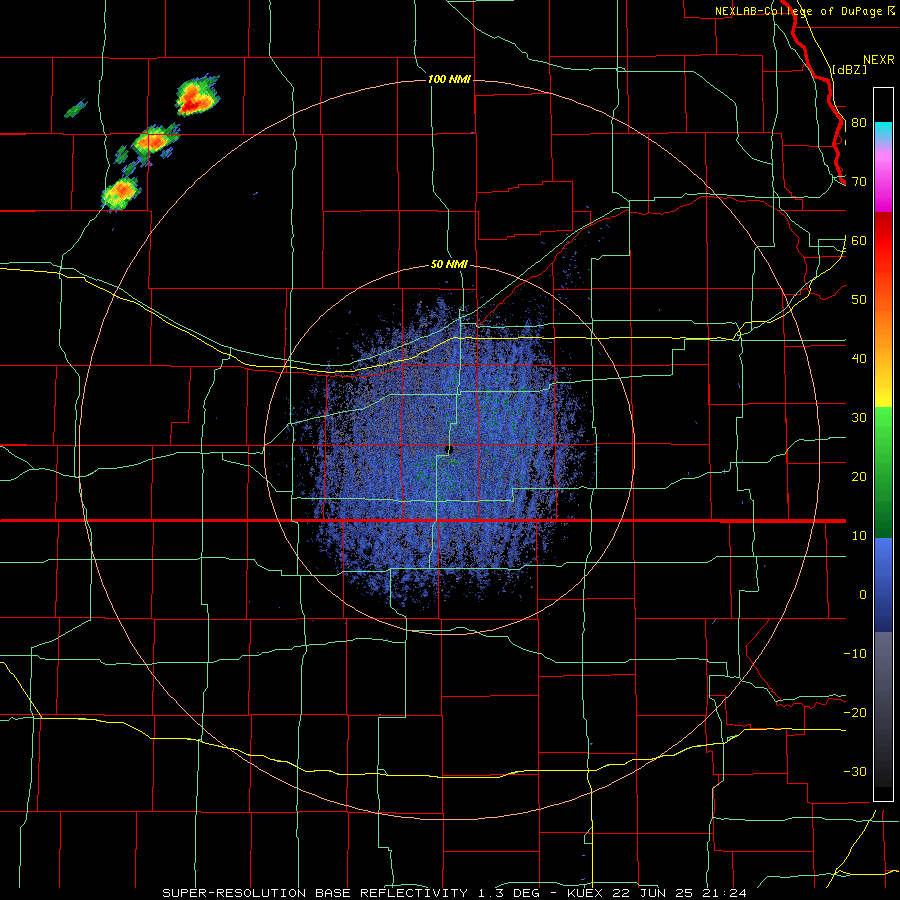Viewport: 900px width, 900px height.
Task: Click the 20 value on the dBZ scale
Action: pos(859,478)
